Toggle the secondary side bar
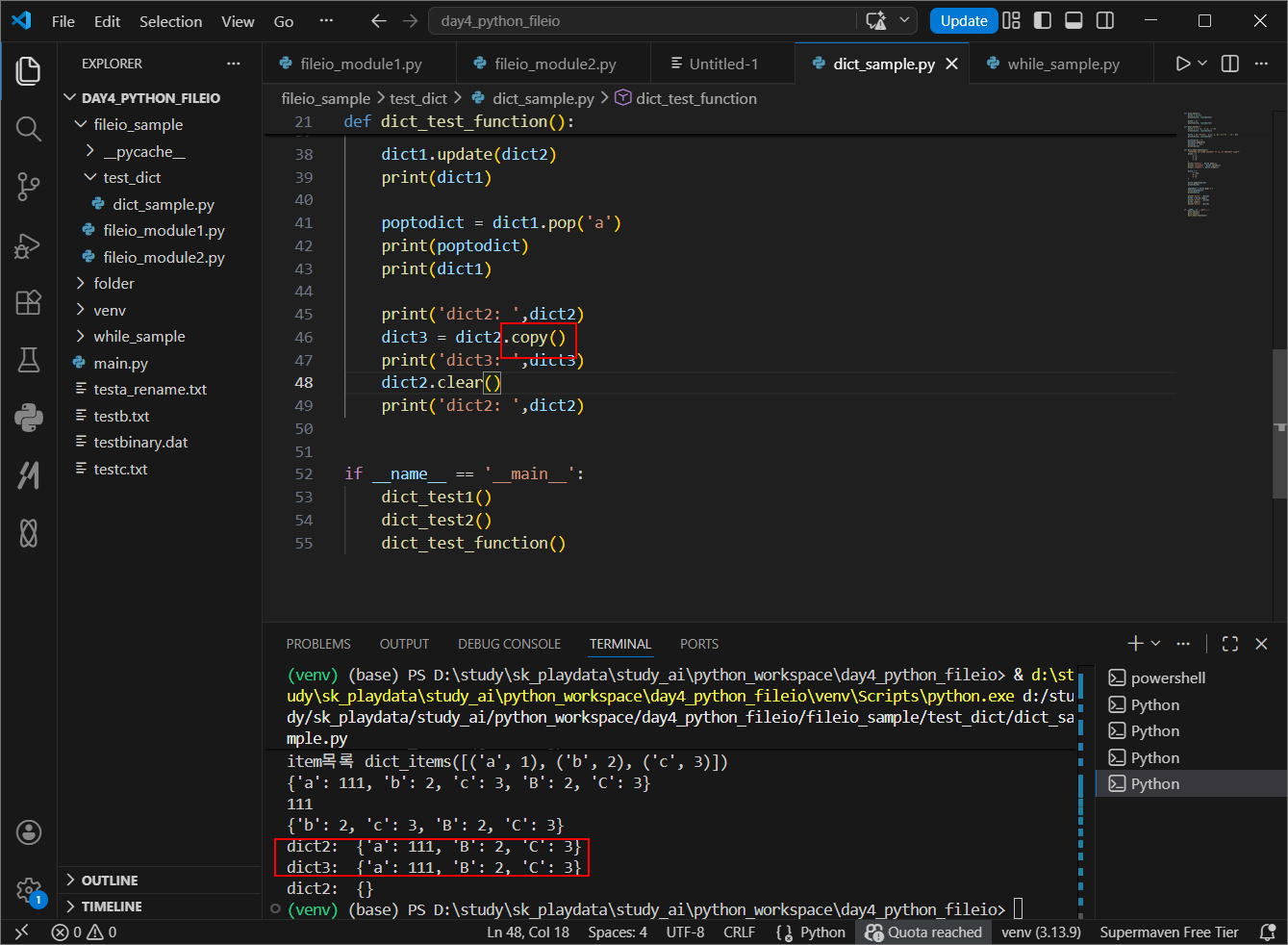The width and height of the screenshot is (1288, 945). point(1106,20)
